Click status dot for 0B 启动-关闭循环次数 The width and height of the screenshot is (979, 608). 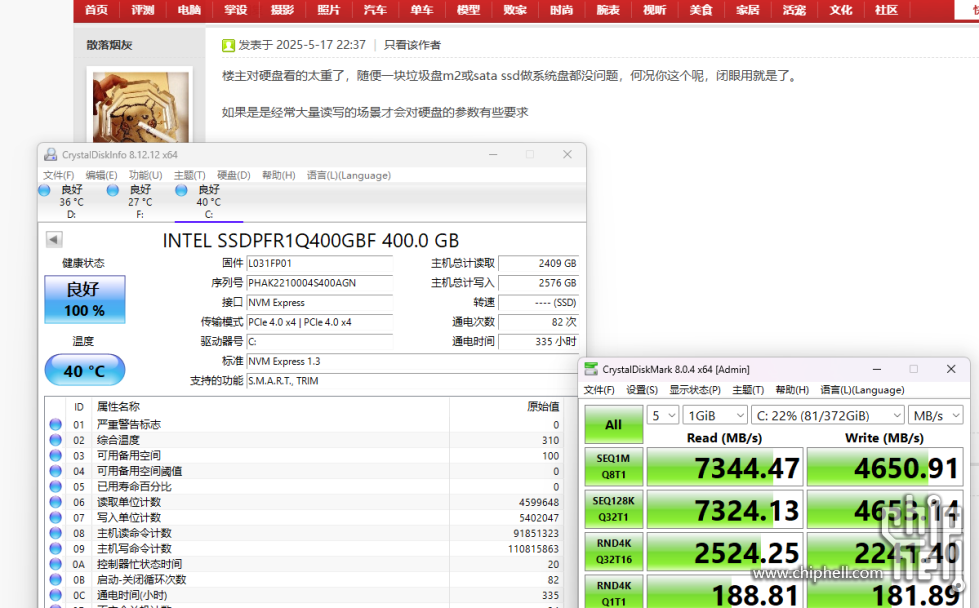56,579
